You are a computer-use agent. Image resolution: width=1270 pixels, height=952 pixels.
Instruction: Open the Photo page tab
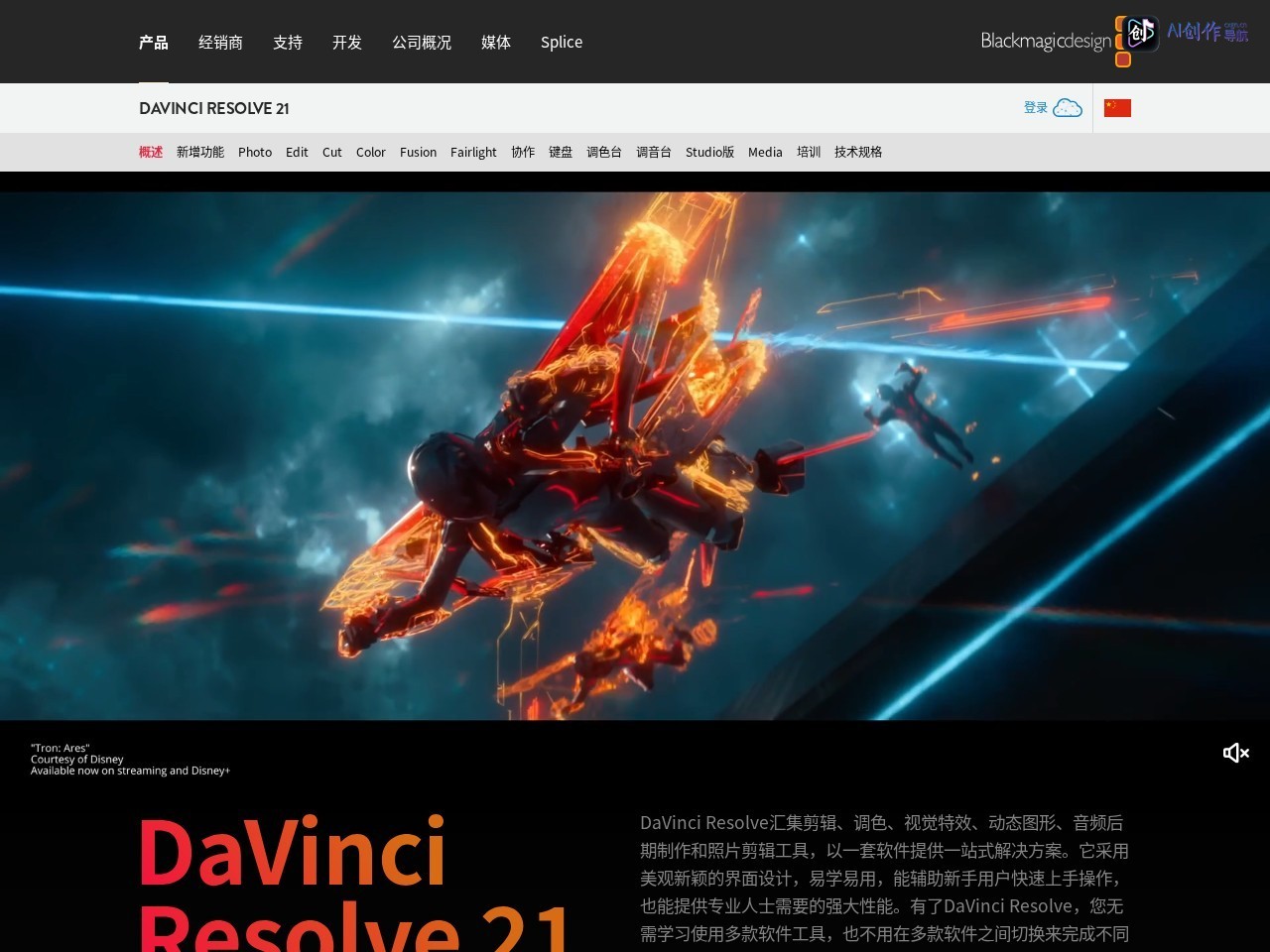(x=255, y=152)
